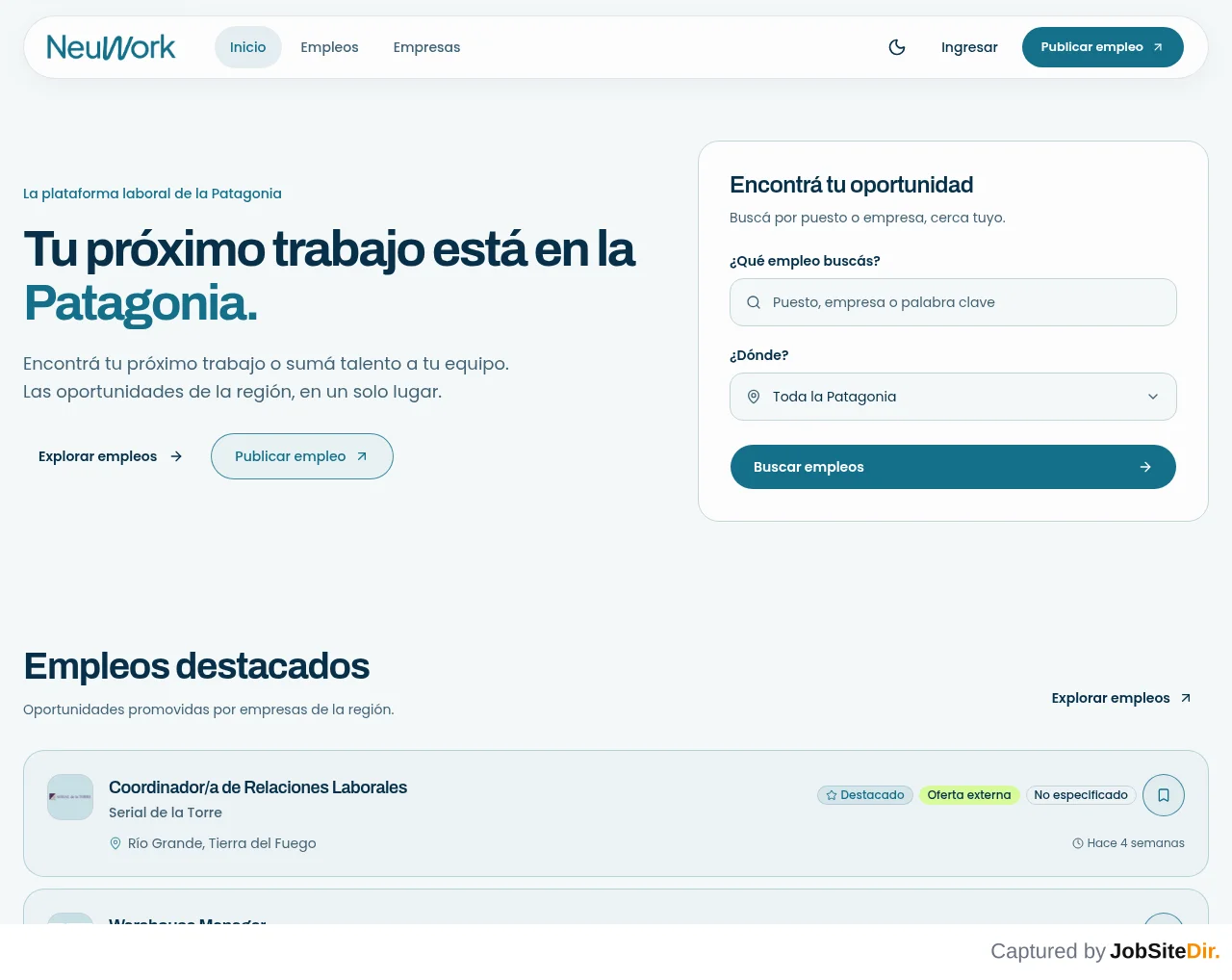
Task: Click Ingresar to log in
Action: tap(969, 47)
